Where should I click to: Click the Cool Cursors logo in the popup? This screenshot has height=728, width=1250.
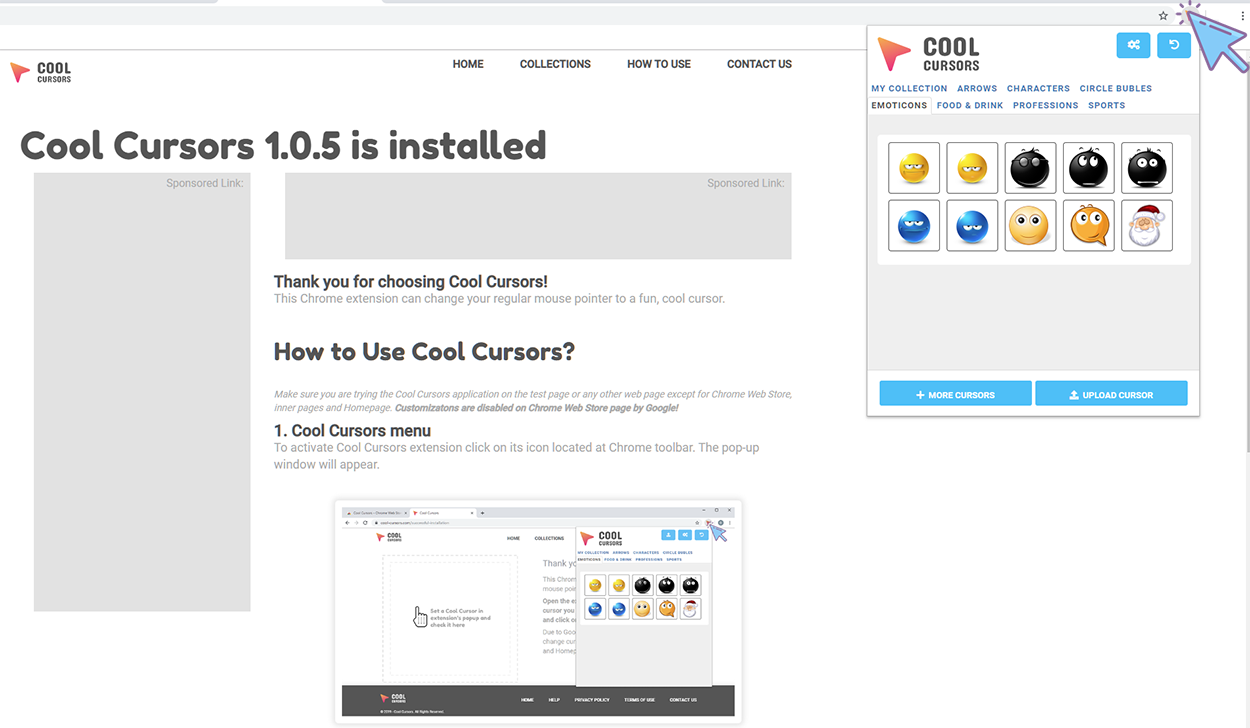tap(928, 54)
